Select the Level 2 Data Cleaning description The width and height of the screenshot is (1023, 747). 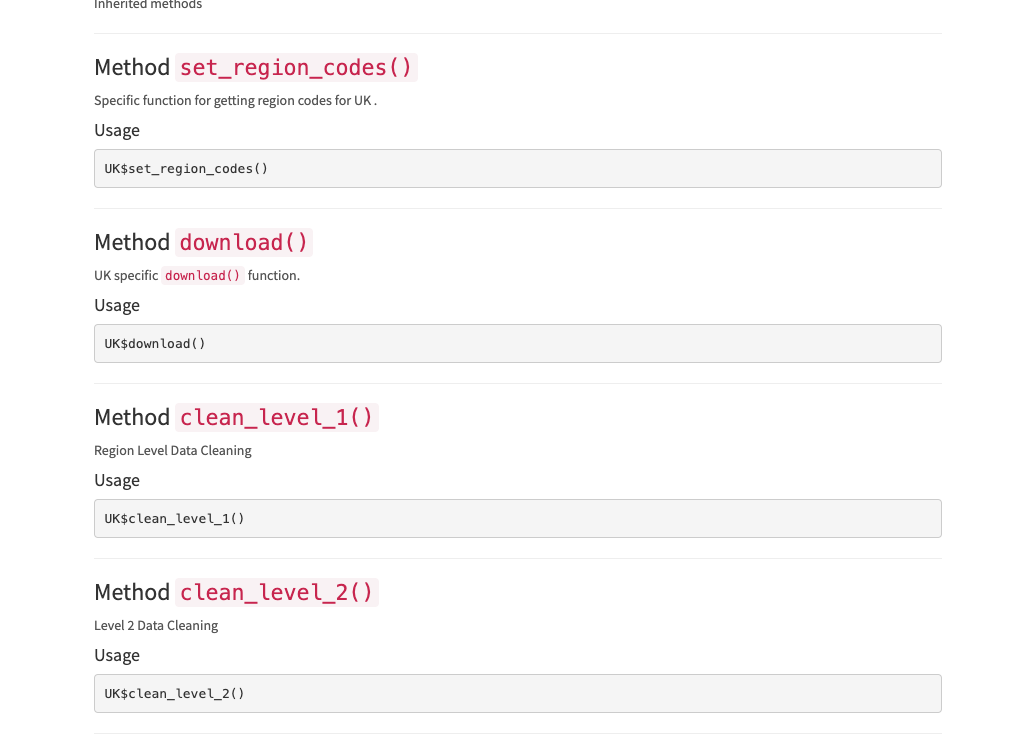[156, 625]
